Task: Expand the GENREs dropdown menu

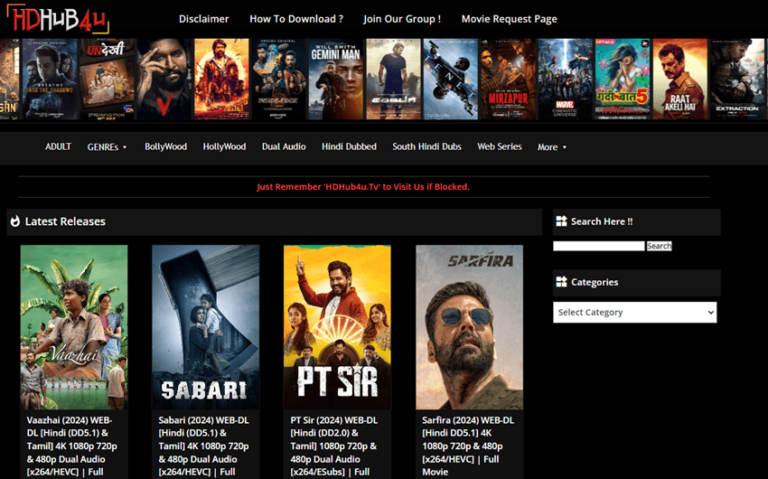Action: click(x=107, y=147)
